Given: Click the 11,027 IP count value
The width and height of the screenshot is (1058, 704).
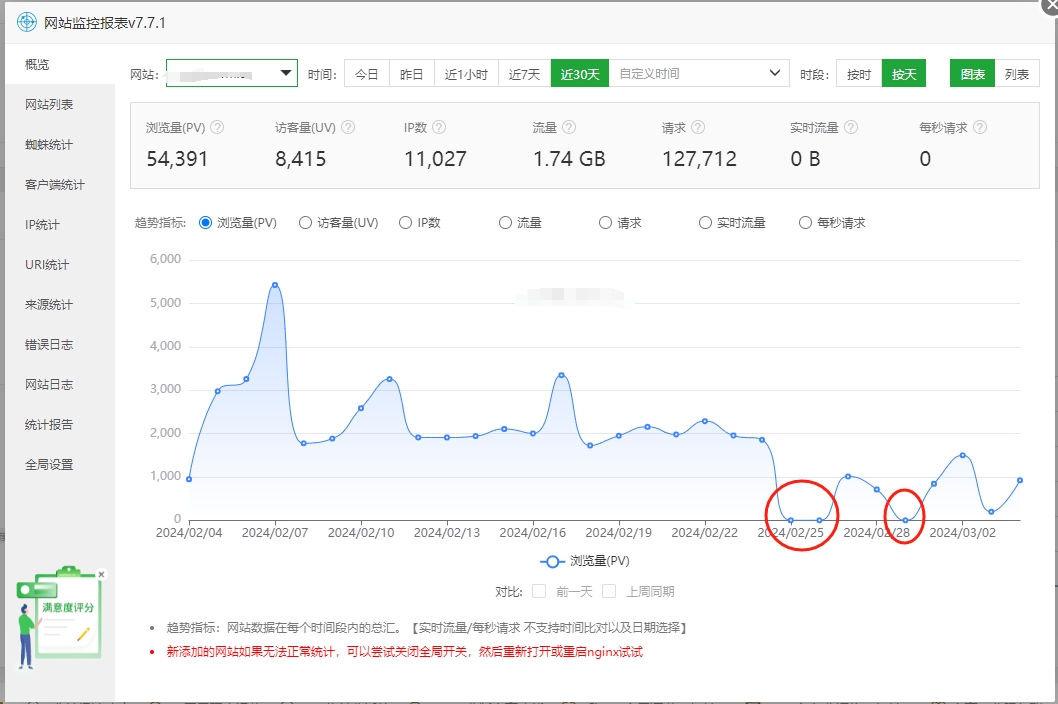Looking at the screenshot, I should click(435, 159).
